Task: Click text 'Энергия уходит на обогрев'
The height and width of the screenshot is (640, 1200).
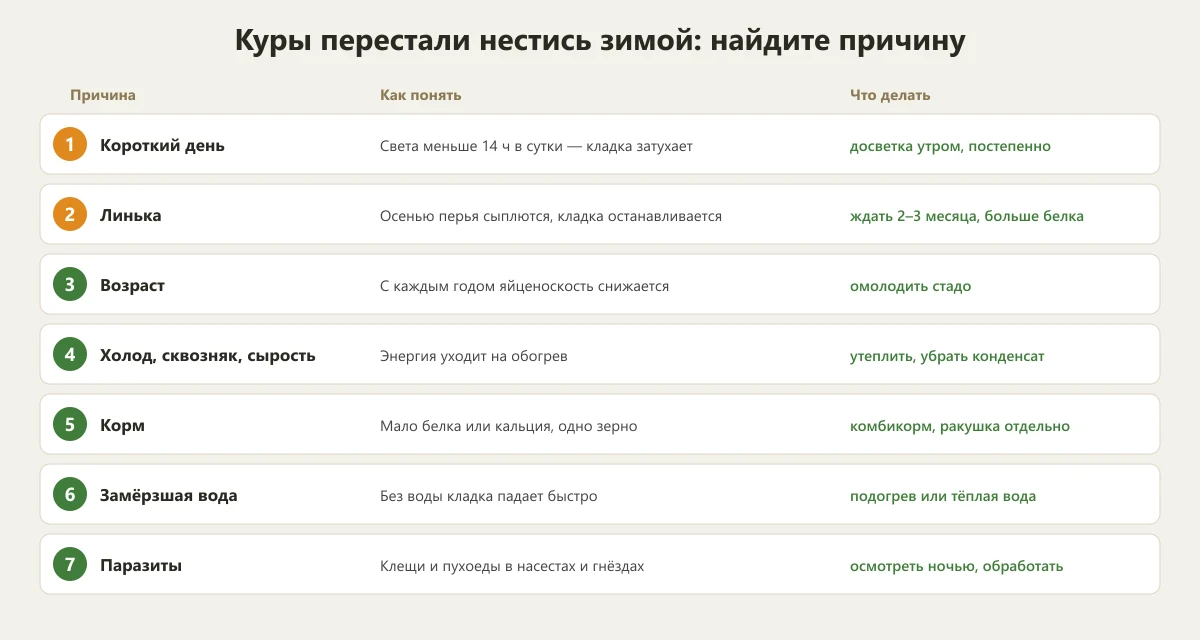Action: 474,356
